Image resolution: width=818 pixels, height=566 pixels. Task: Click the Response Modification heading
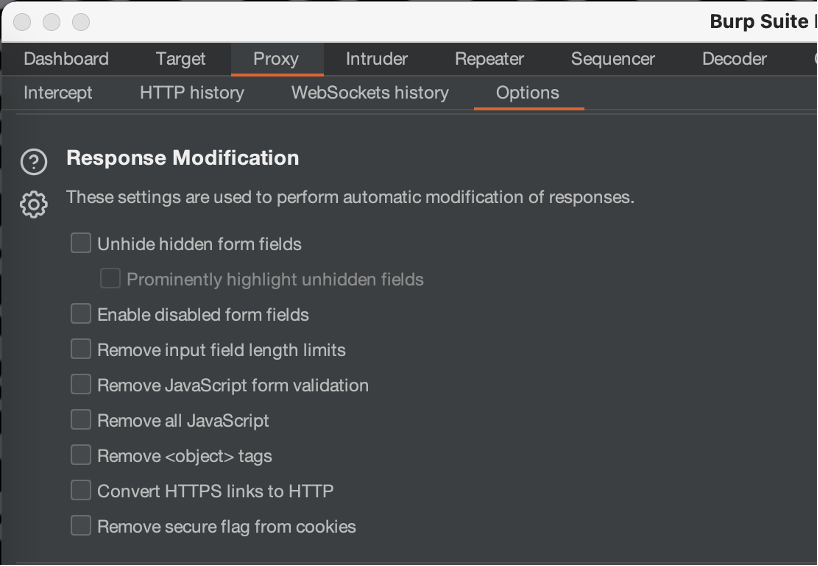[x=183, y=158]
